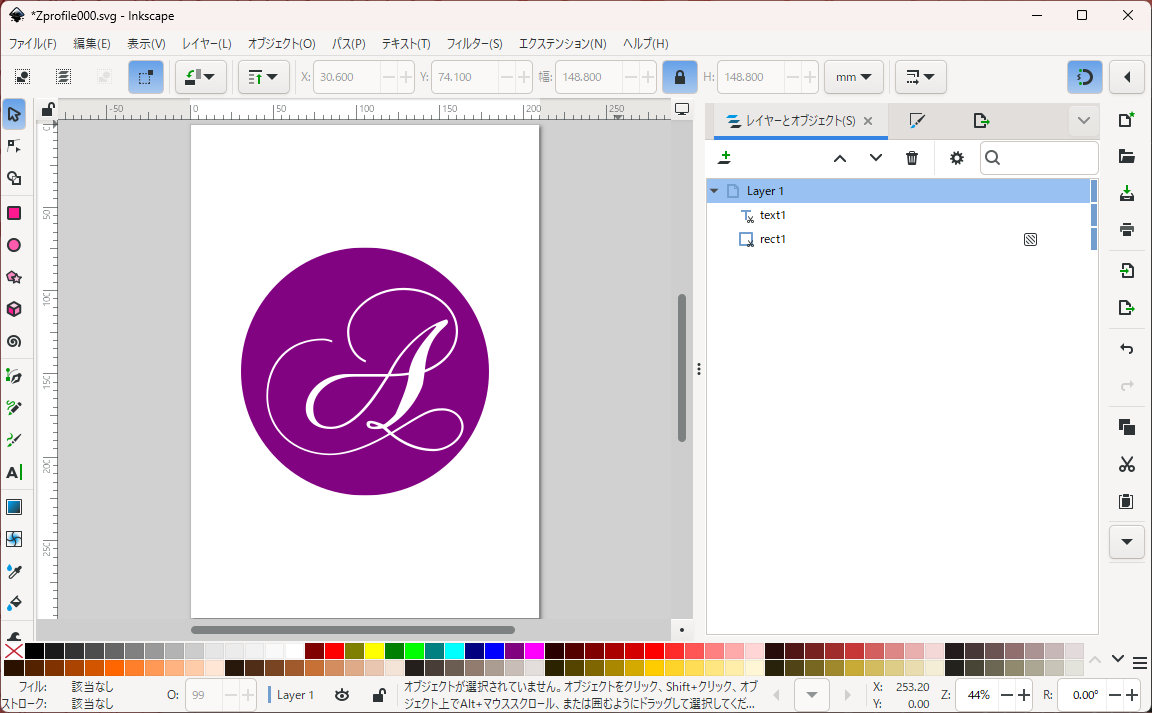Close the レイヤーとオブジェクト tab
The width and height of the screenshot is (1152, 713).
tap(868, 121)
